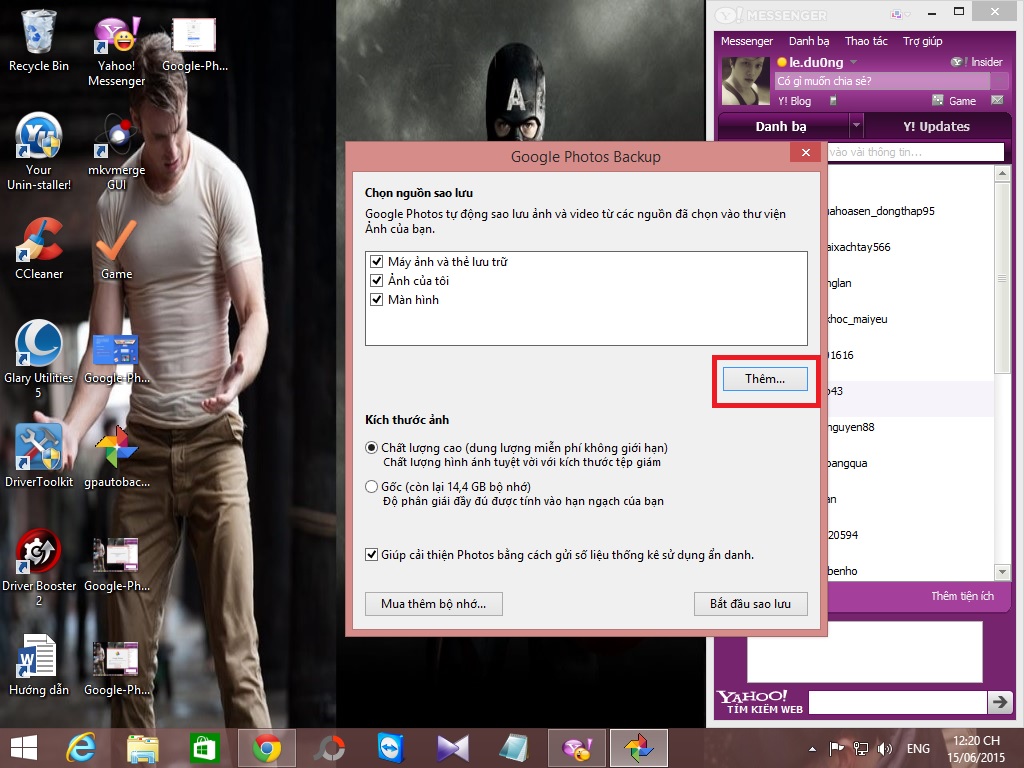This screenshot has height=768, width=1024.
Task: Select the DriverToolkit desktop icon
Action: click(x=39, y=456)
